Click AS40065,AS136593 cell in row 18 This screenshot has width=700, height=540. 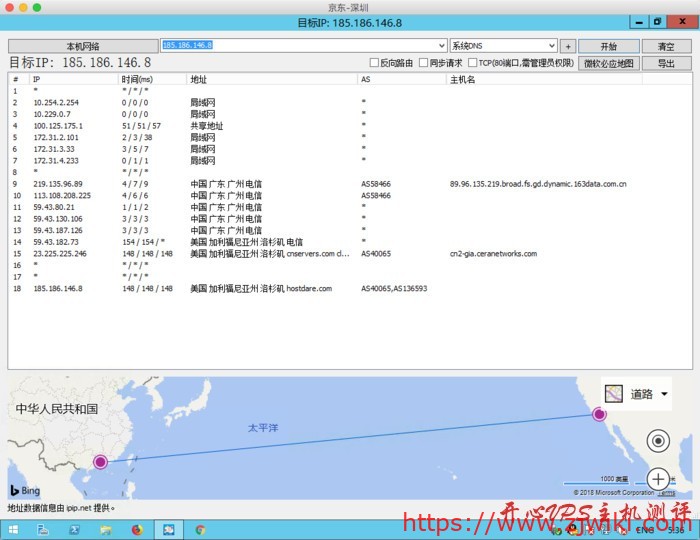click(394, 288)
